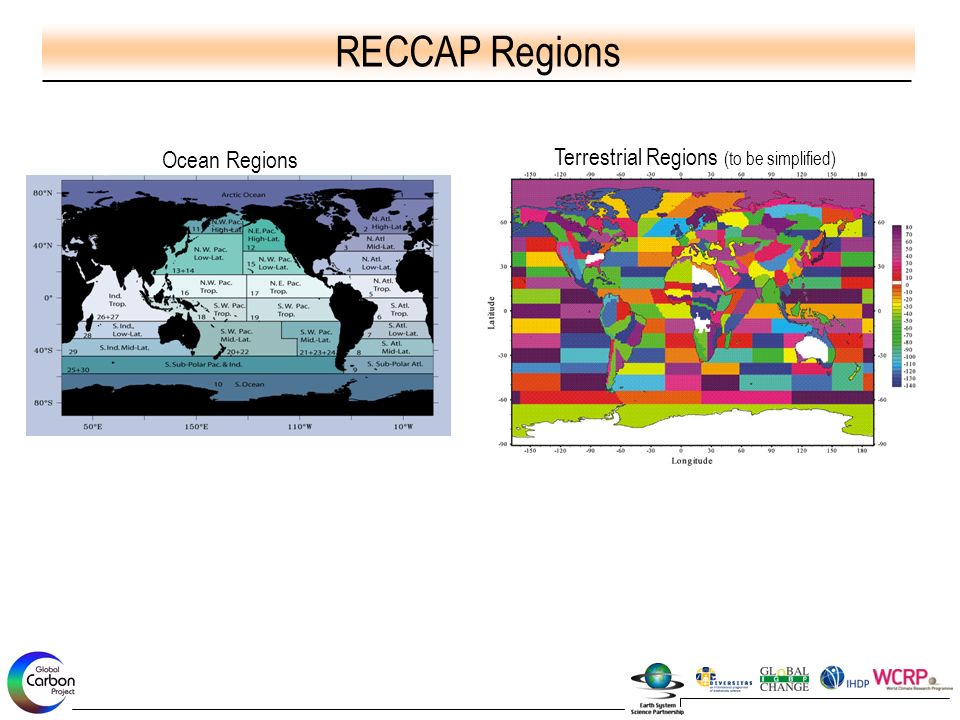The width and height of the screenshot is (960, 720).
Task: Click the N. Atl. Low-Lat. region label
Action: [376, 263]
